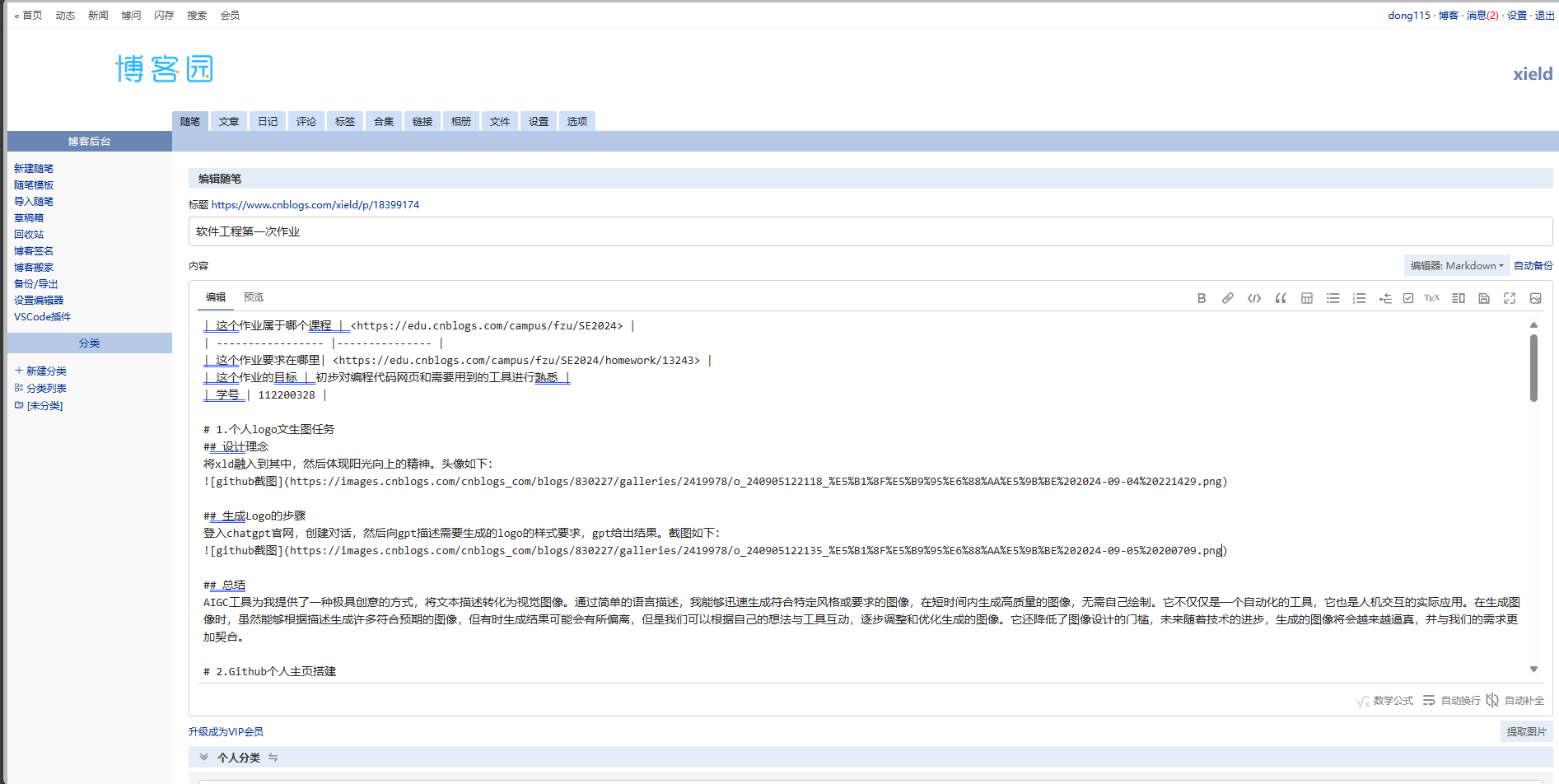Screen dimensions: 1559x784
Task: Open 分类列表 category list
Action: point(41,388)
